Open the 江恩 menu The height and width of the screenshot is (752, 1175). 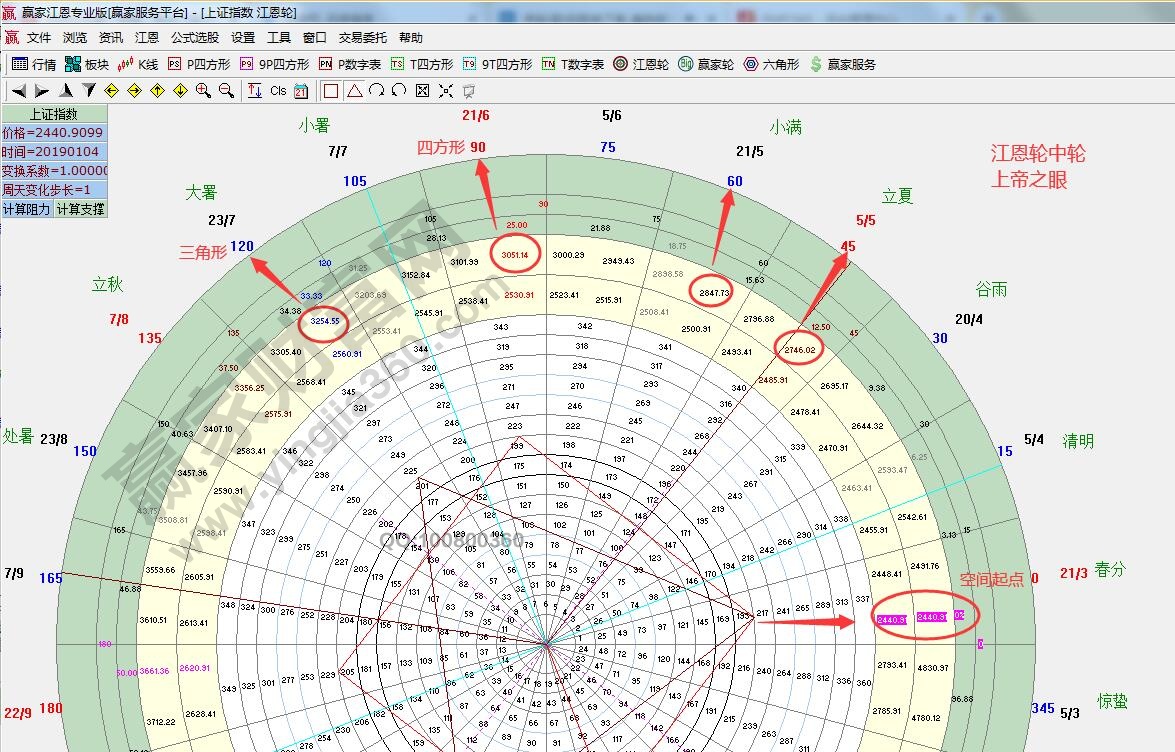coord(147,38)
